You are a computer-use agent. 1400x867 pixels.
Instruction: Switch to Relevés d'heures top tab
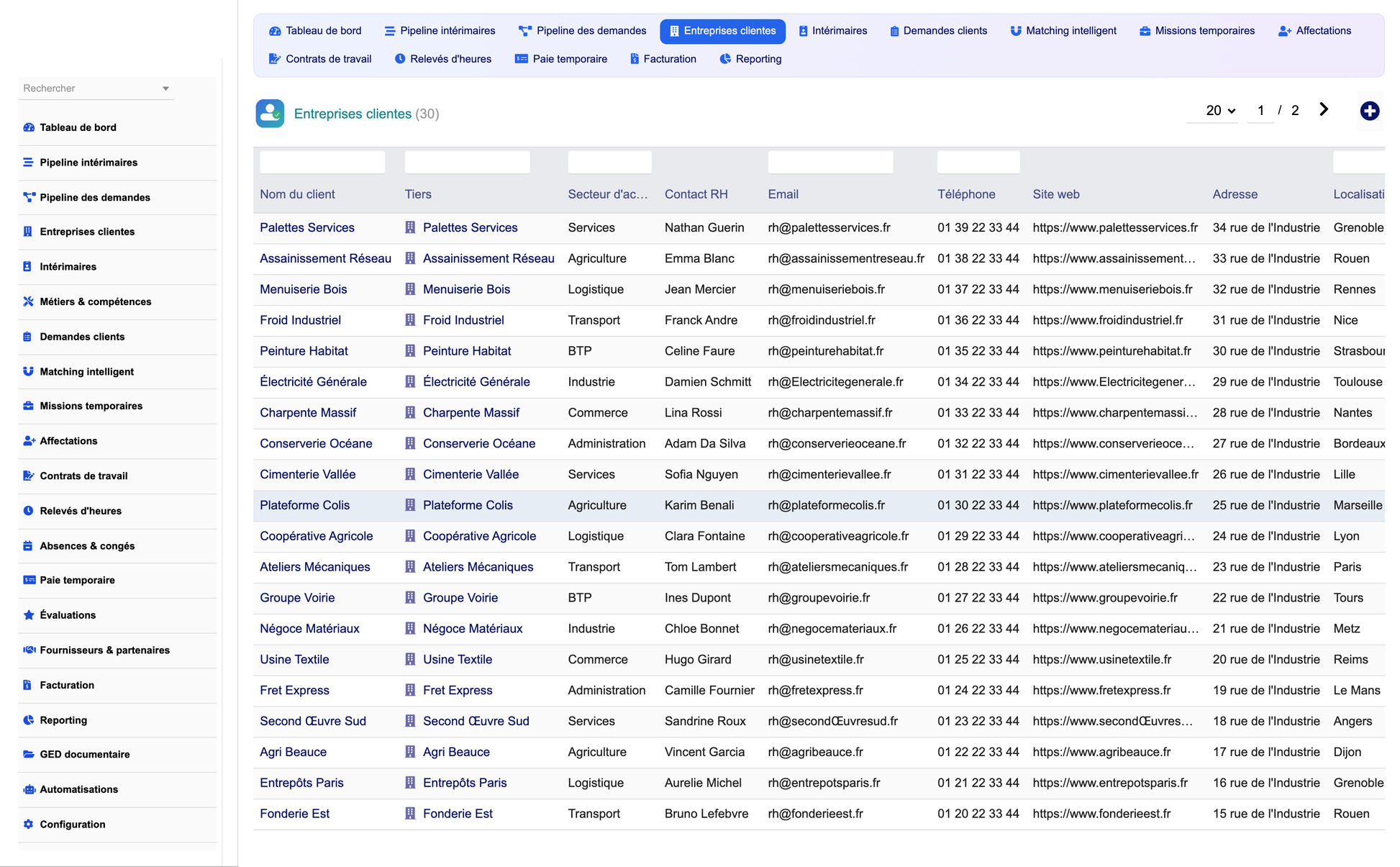pyautogui.click(x=443, y=59)
